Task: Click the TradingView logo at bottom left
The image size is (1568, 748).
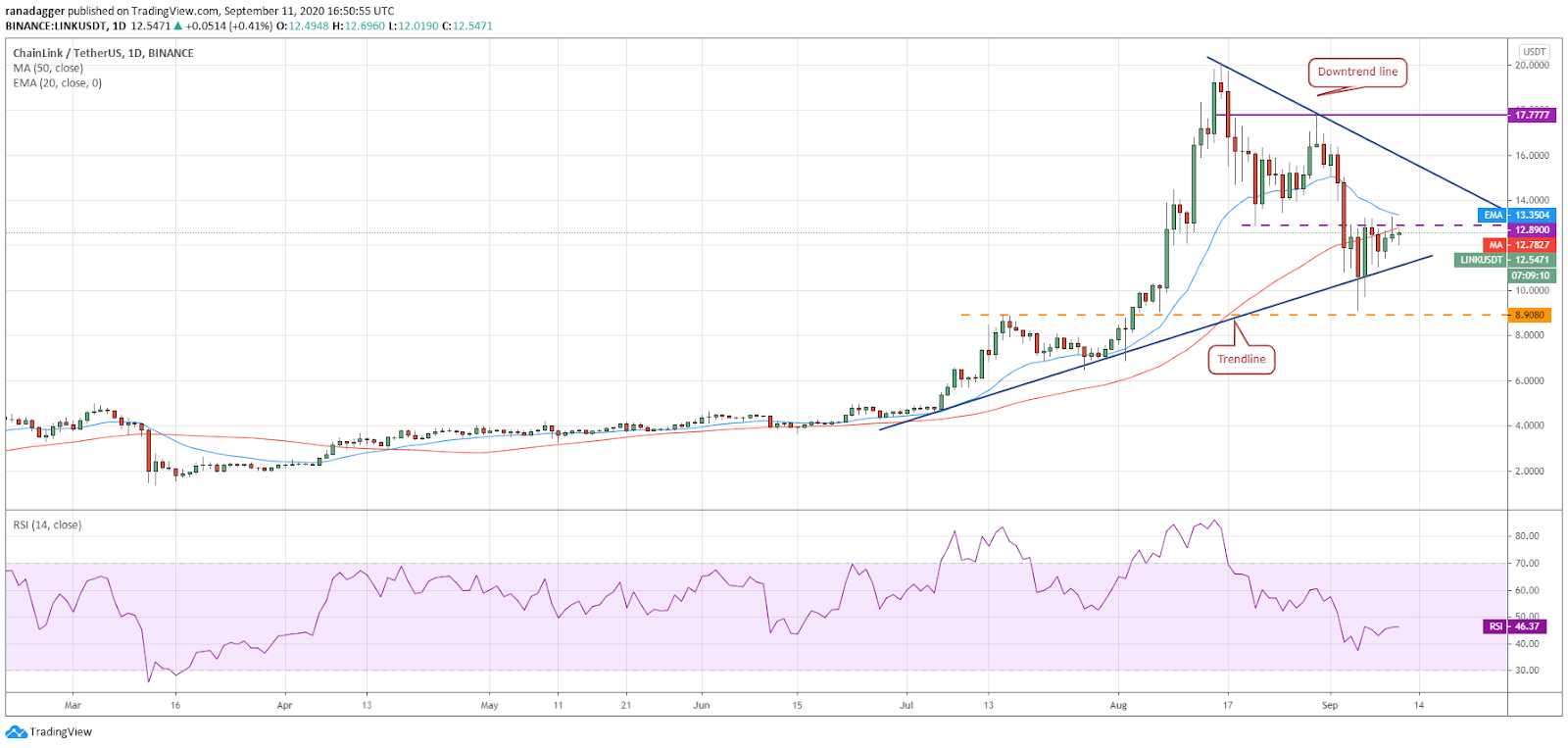Action: (x=49, y=731)
